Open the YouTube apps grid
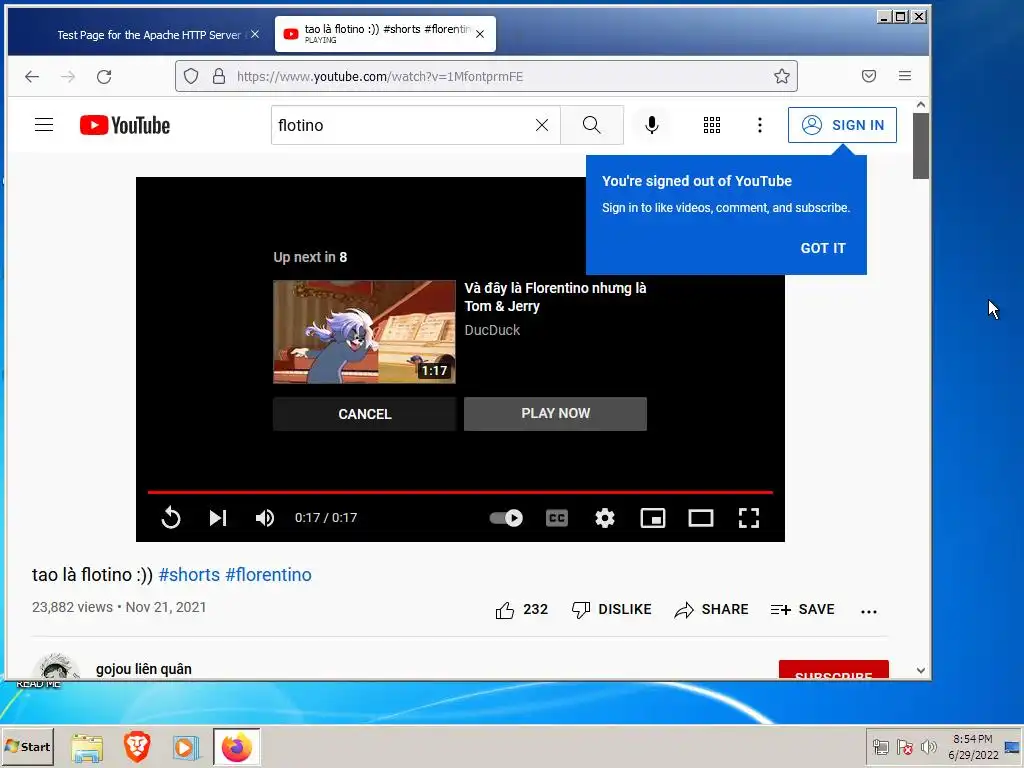Image resolution: width=1024 pixels, height=768 pixels. (x=712, y=125)
